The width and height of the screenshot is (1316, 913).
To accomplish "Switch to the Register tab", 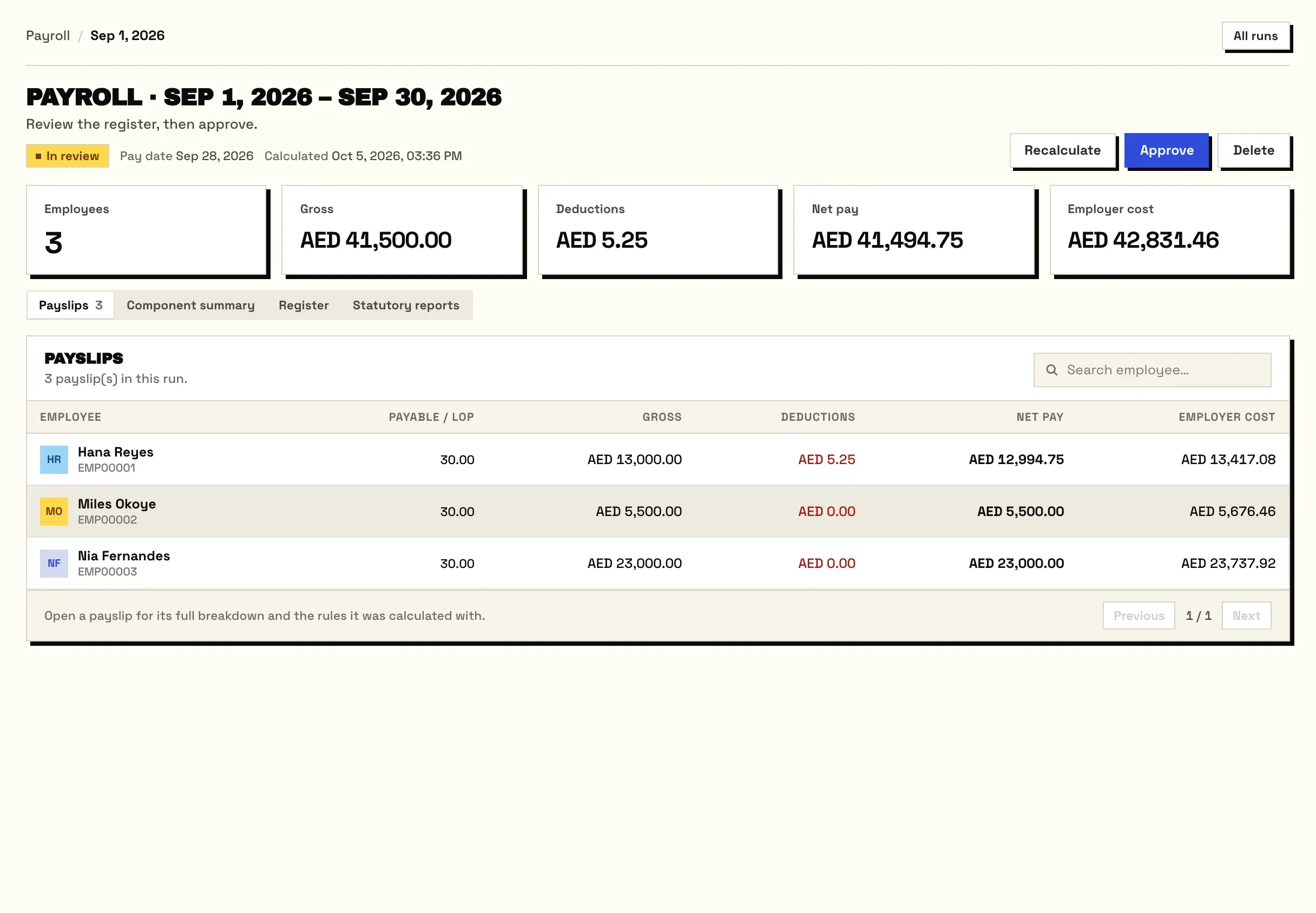I will (x=303, y=305).
